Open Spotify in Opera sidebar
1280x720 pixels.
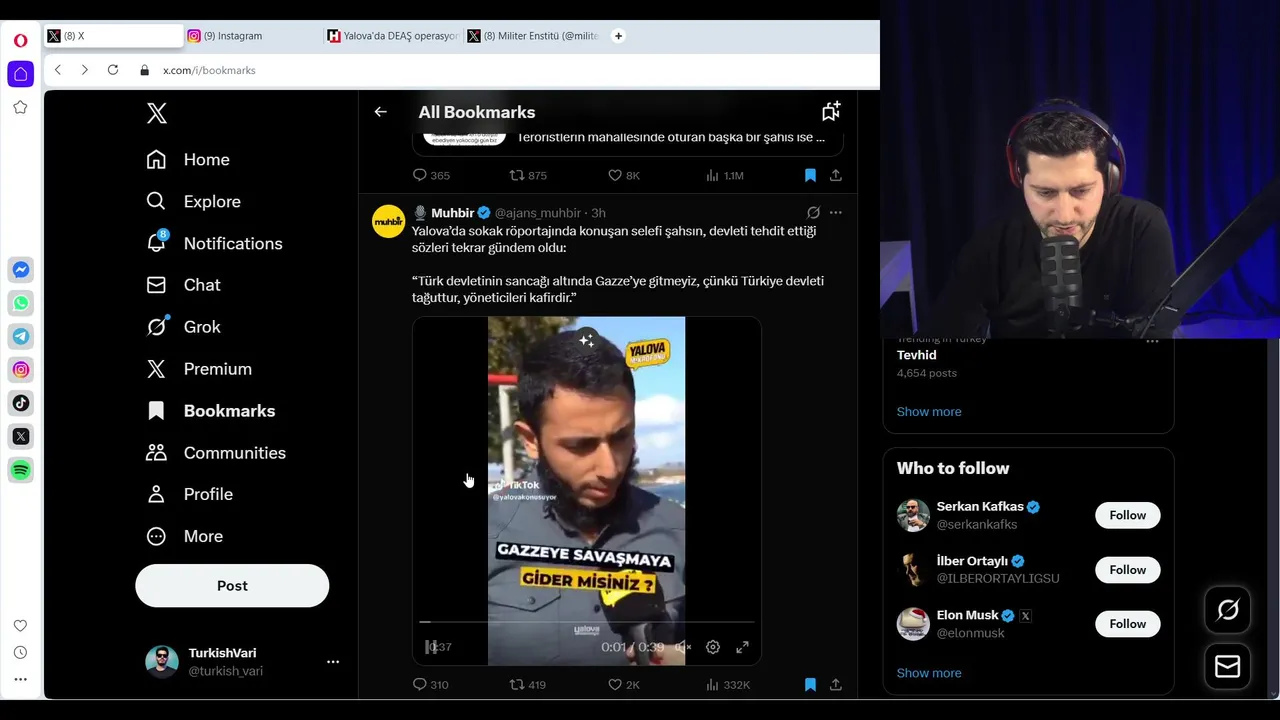(x=21, y=470)
